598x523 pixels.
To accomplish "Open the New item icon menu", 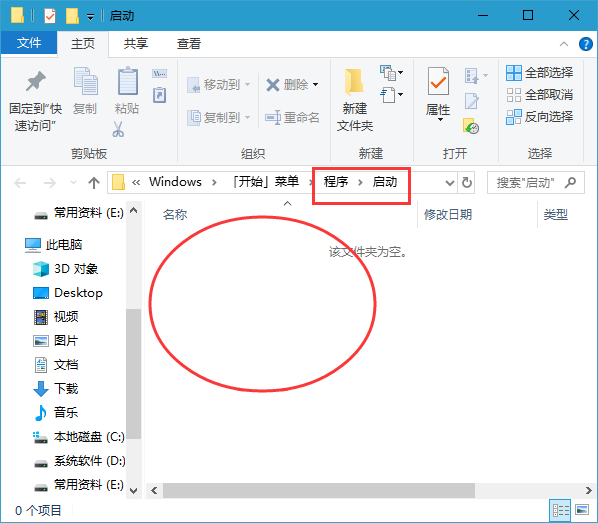I will click(x=391, y=72).
